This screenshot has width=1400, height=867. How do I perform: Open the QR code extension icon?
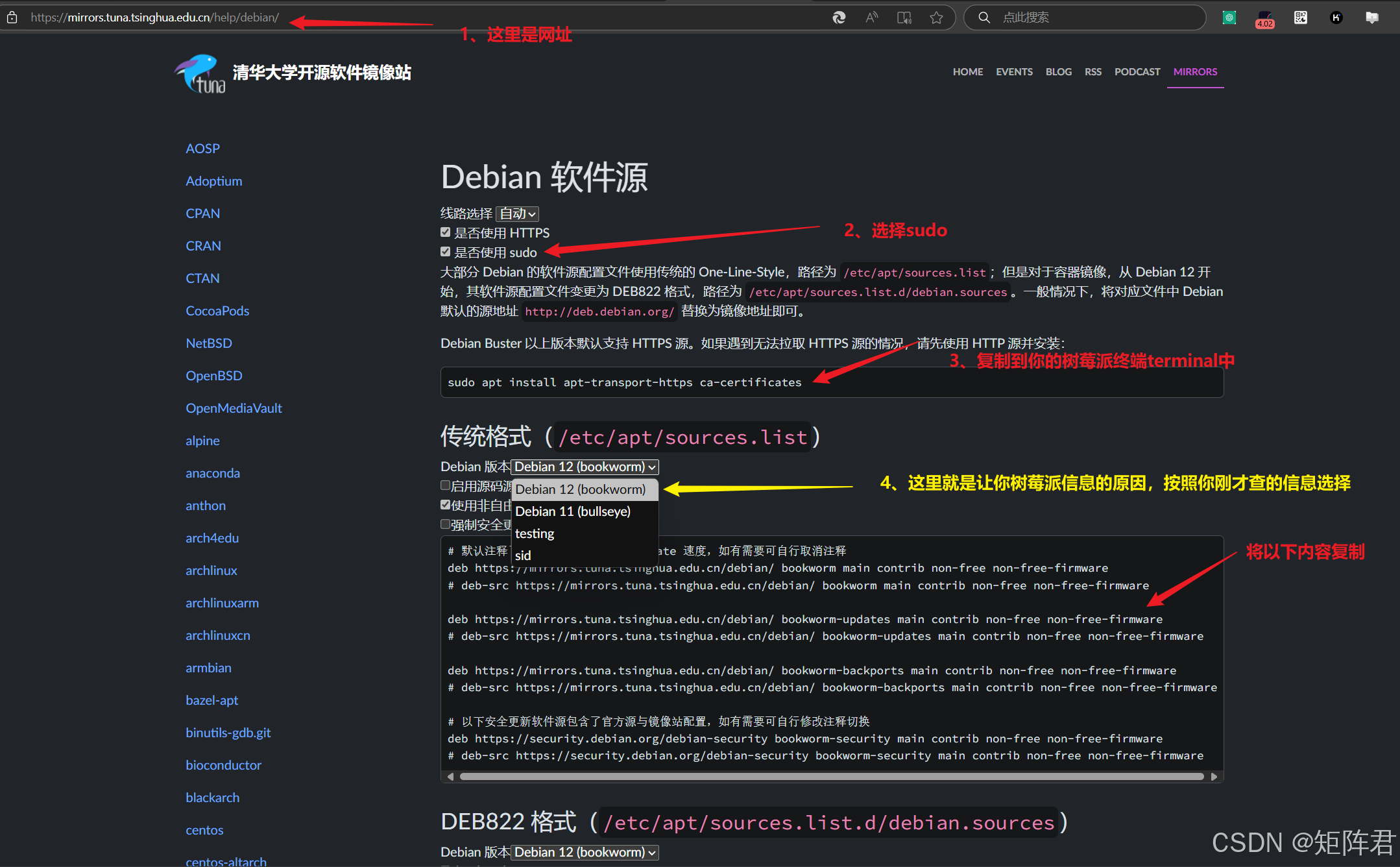(x=1300, y=18)
